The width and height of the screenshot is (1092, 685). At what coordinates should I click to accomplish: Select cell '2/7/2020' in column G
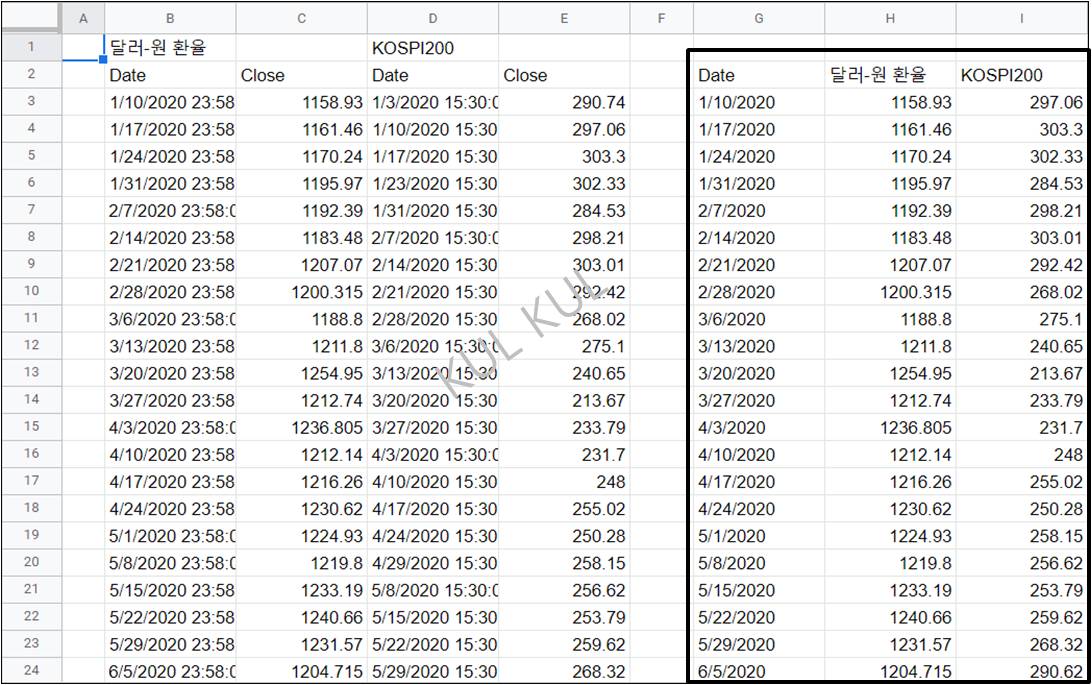758,211
